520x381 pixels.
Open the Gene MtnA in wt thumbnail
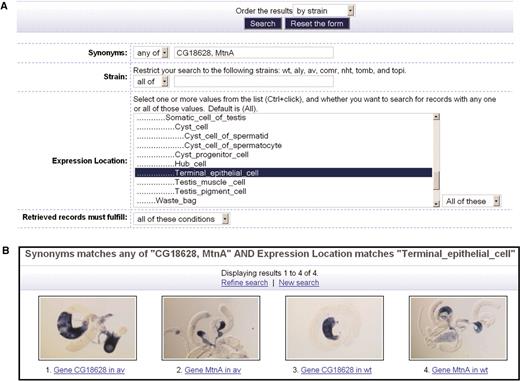[458, 328]
